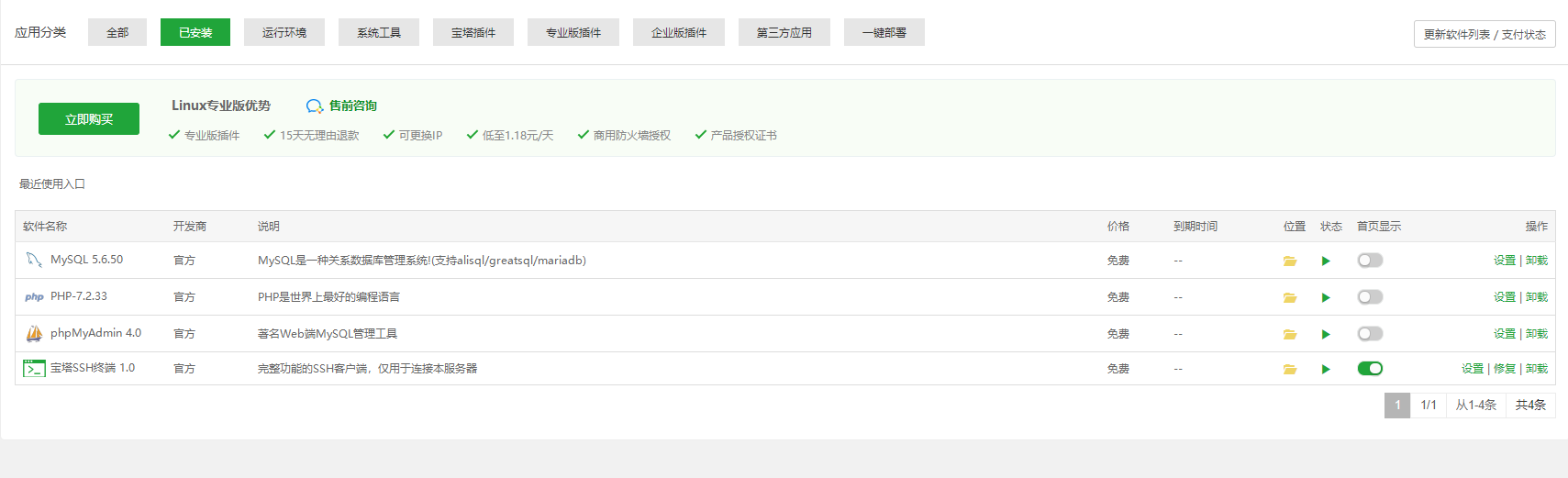The width and height of the screenshot is (1568, 478).
Task: Open 设置 for MySQL 5.6.50
Action: pyautogui.click(x=1505, y=261)
